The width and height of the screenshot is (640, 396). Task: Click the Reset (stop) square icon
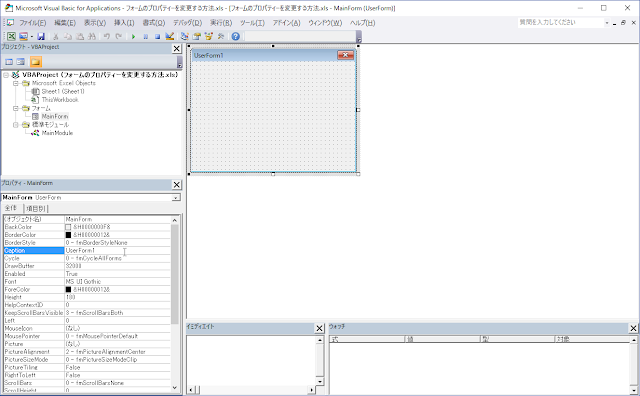(x=158, y=36)
